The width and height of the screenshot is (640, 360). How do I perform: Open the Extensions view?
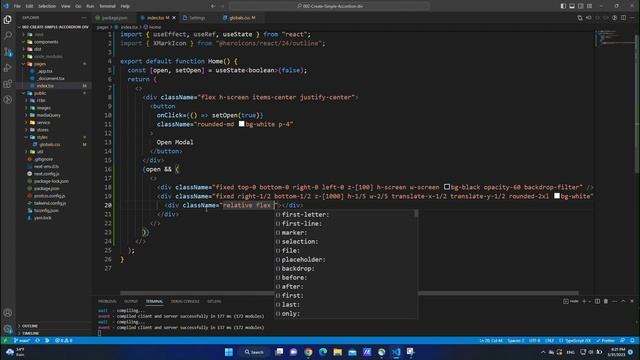click(x=7, y=84)
